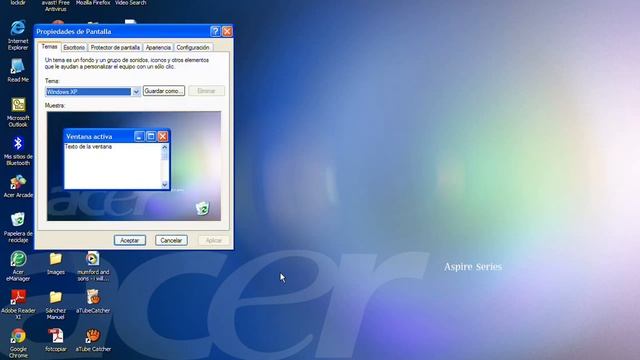
Task: Switch to the Temas tab
Action: 49,47
